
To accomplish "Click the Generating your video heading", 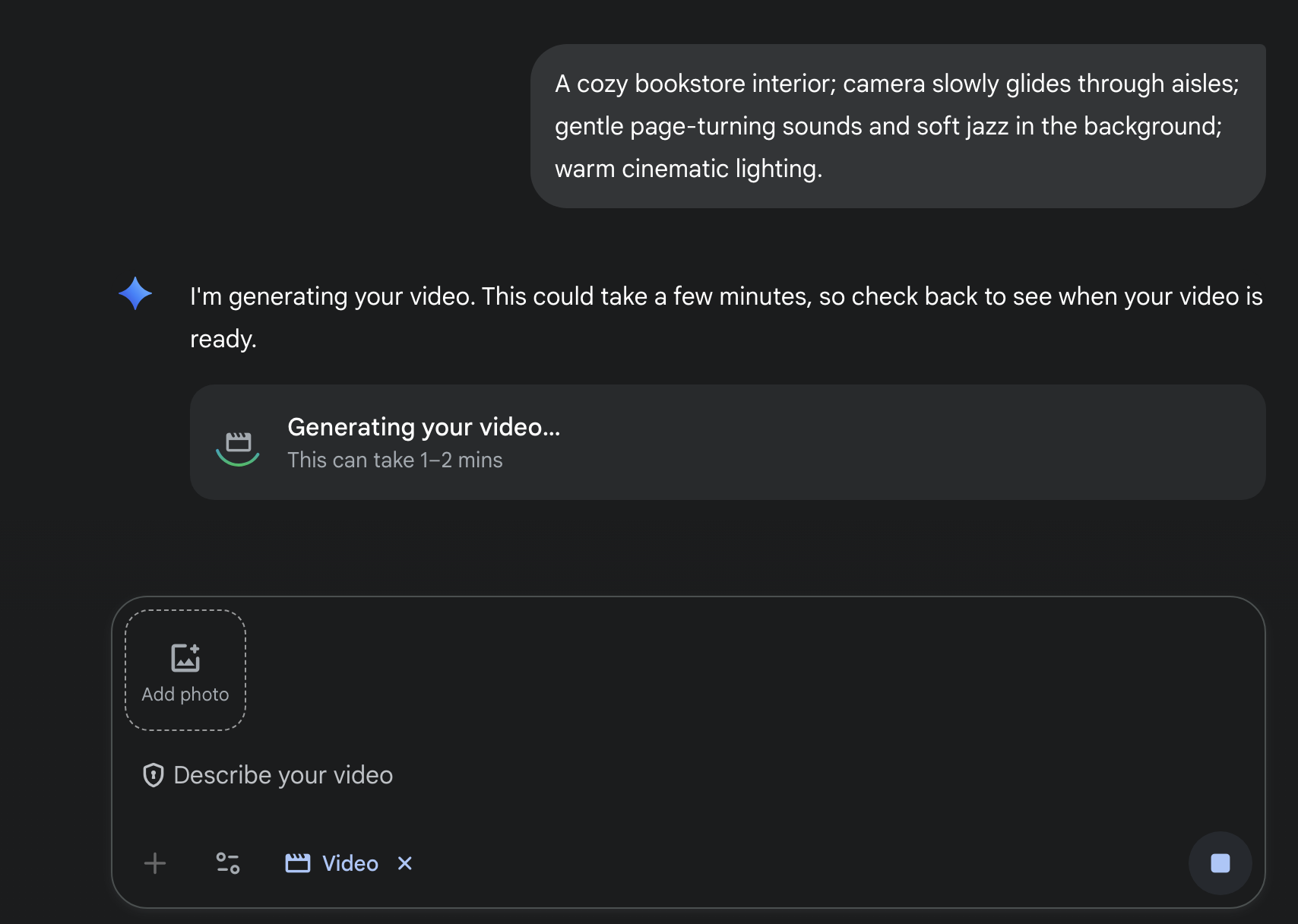I will (423, 427).
